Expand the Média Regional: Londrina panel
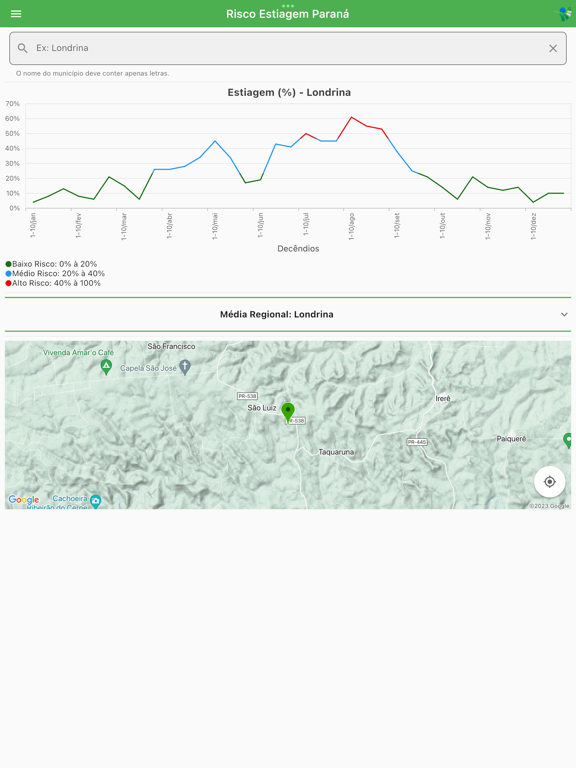The height and width of the screenshot is (768, 576). (564, 314)
